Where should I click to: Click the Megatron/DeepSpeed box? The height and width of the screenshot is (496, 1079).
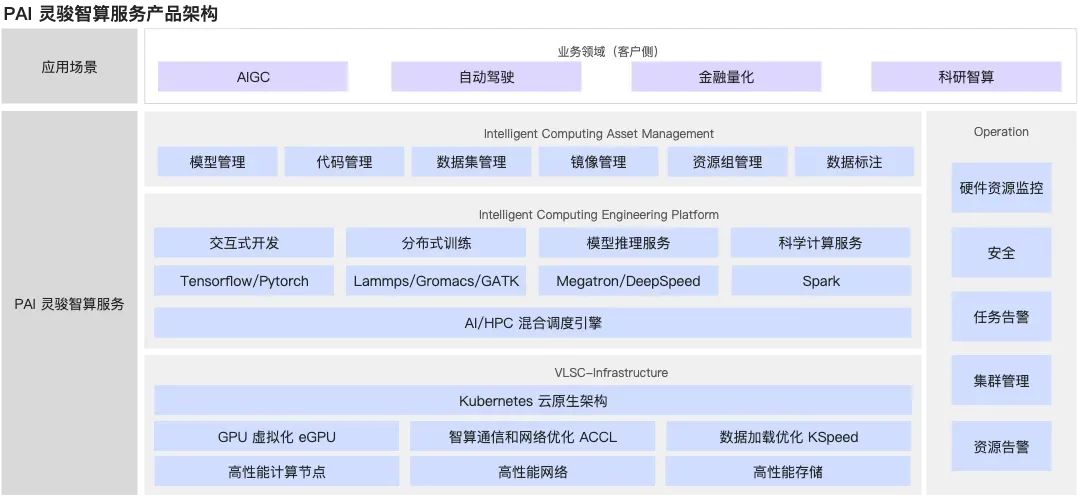(628, 281)
